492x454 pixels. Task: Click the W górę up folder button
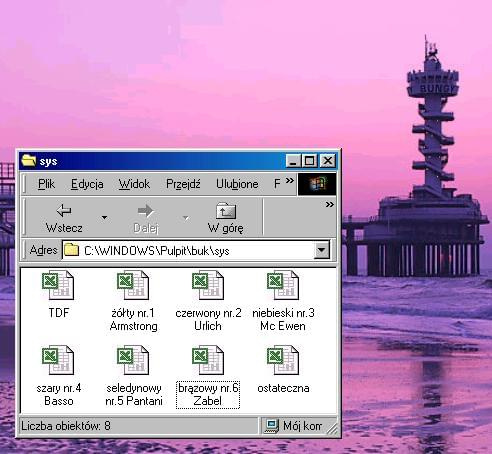click(226, 217)
